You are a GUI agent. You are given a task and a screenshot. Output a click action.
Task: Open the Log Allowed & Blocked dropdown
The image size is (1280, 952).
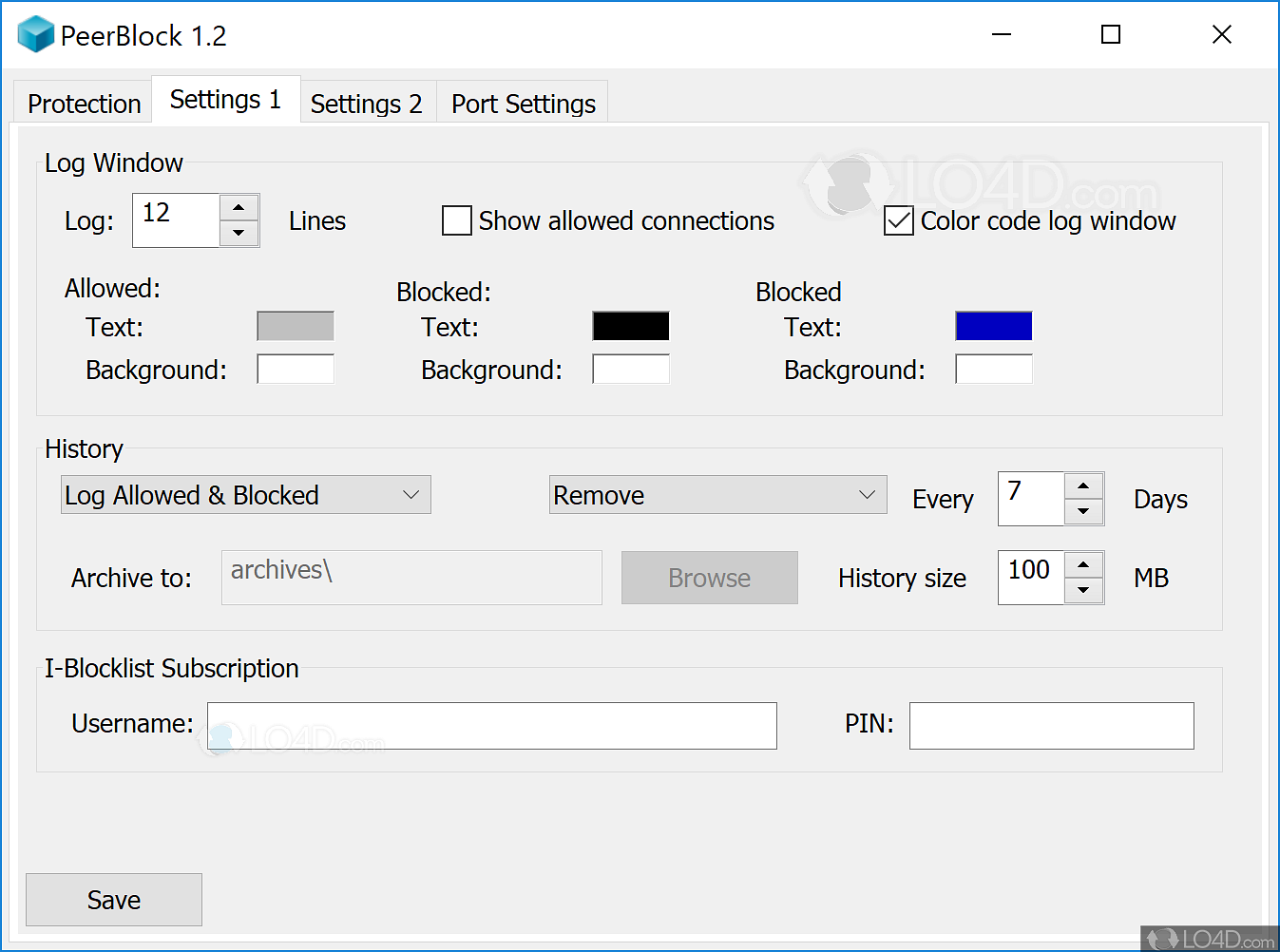click(411, 494)
